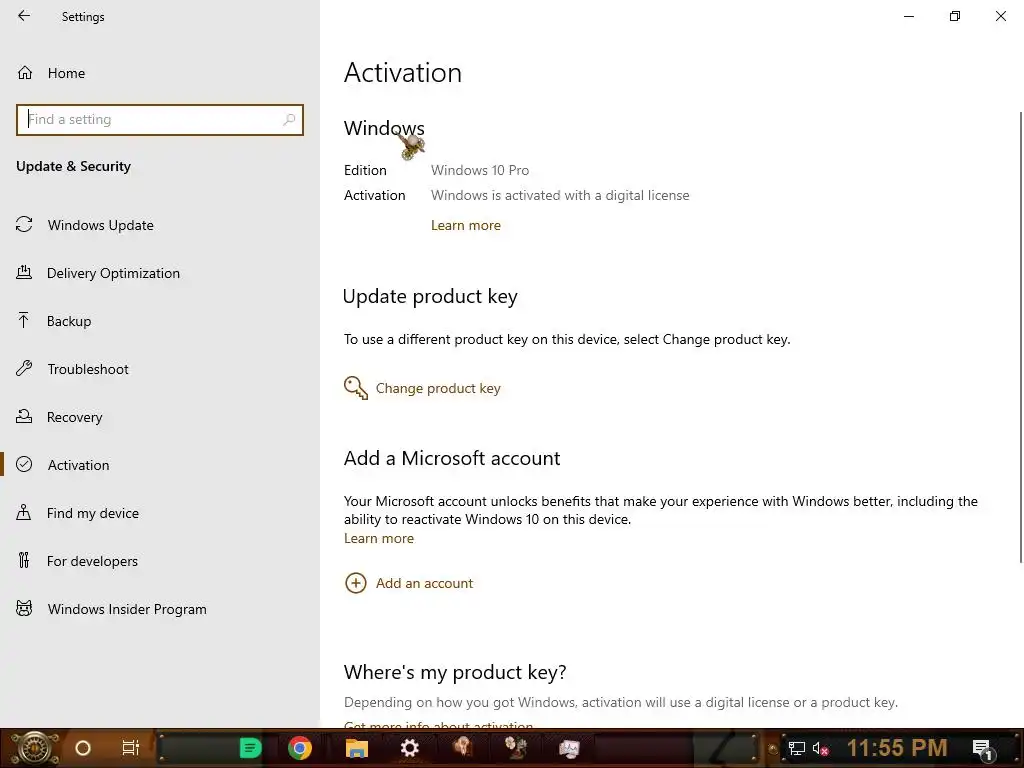Click muted volume icon in tray
Image resolution: width=1024 pixels, height=768 pixels.
coord(820,748)
